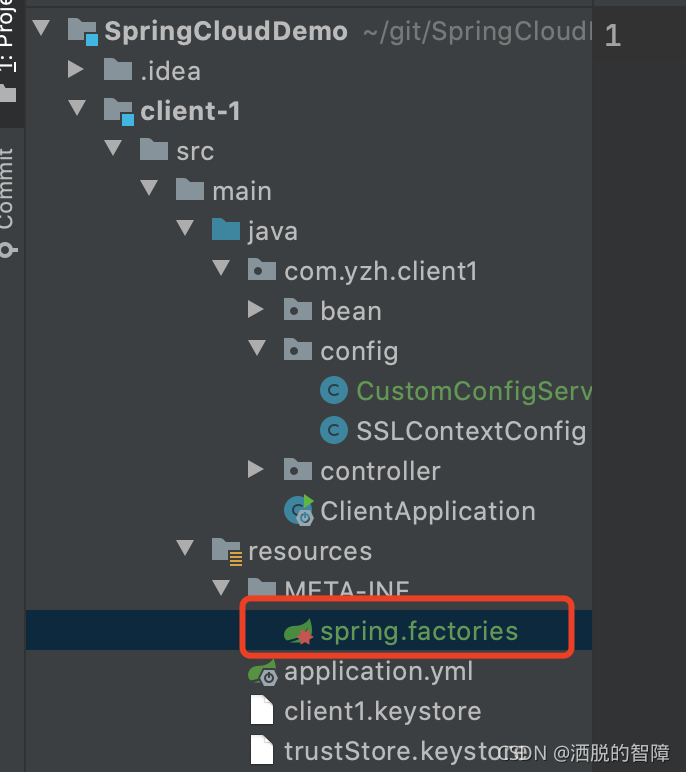
Task: Collapse the resources folder arrow
Action: tap(185, 547)
